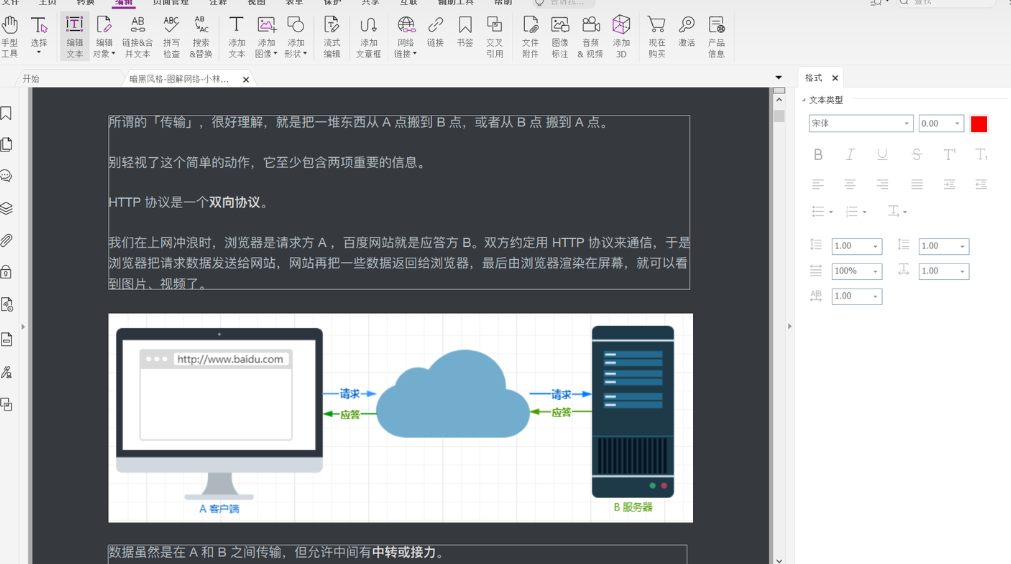Viewport: 1011px width, 564px height.
Task: Toggle italic formatting in format panel
Action: (x=850, y=154)
